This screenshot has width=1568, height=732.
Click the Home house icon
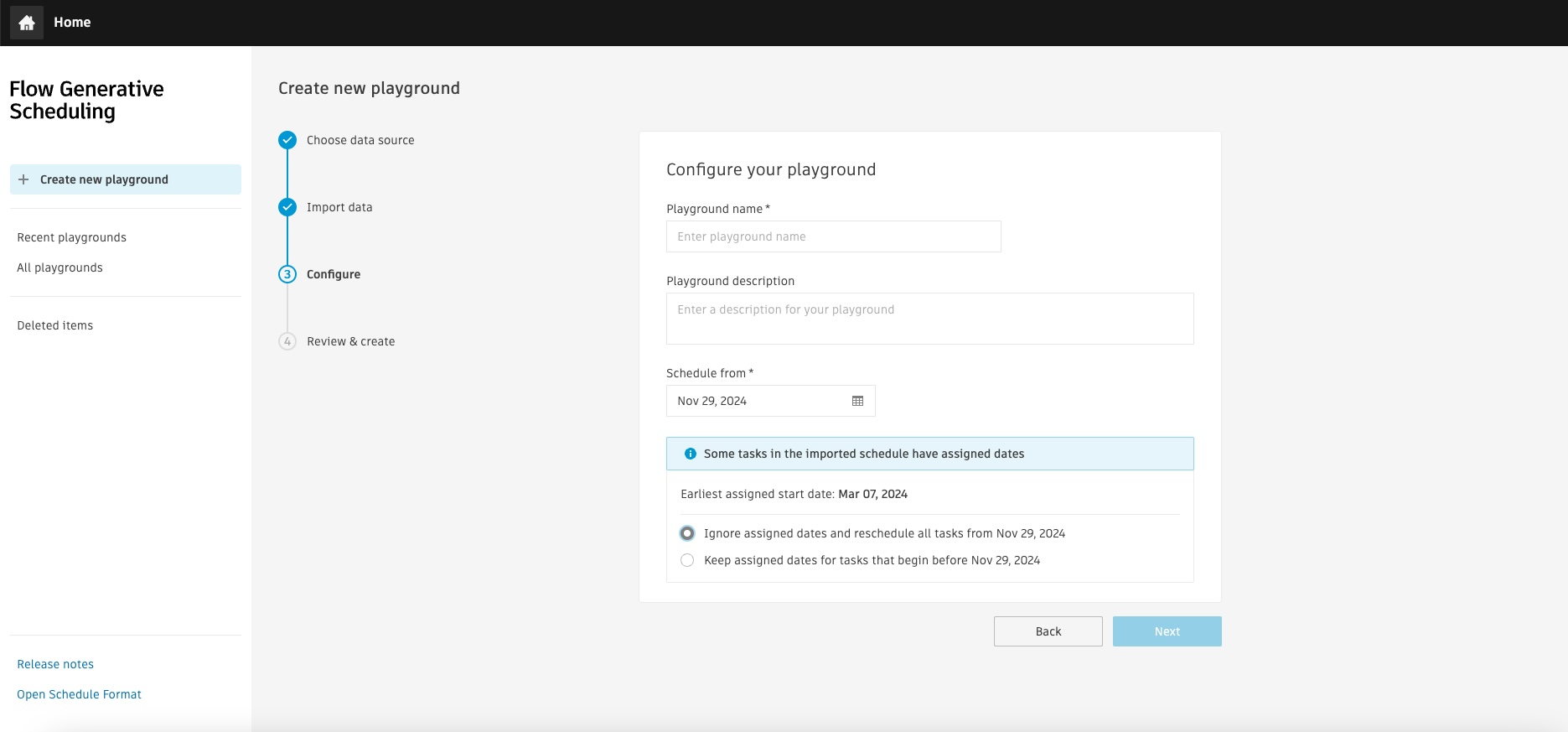click(x=27, y=23)
